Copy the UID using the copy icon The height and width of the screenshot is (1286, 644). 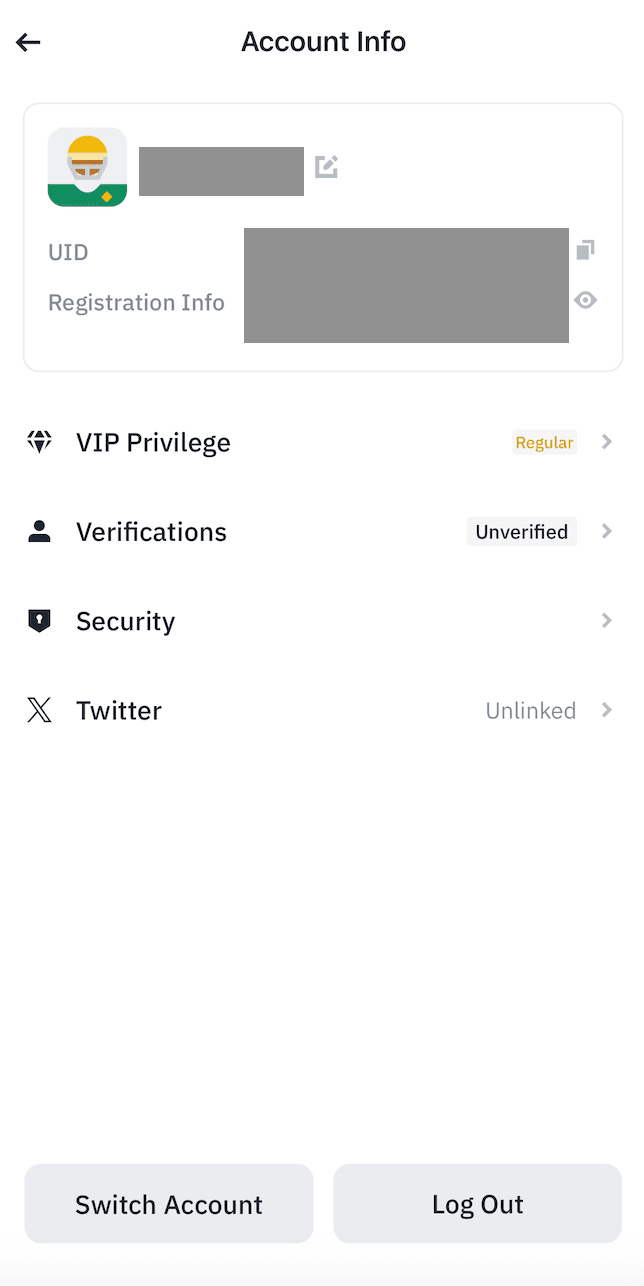tap(586, 250)
